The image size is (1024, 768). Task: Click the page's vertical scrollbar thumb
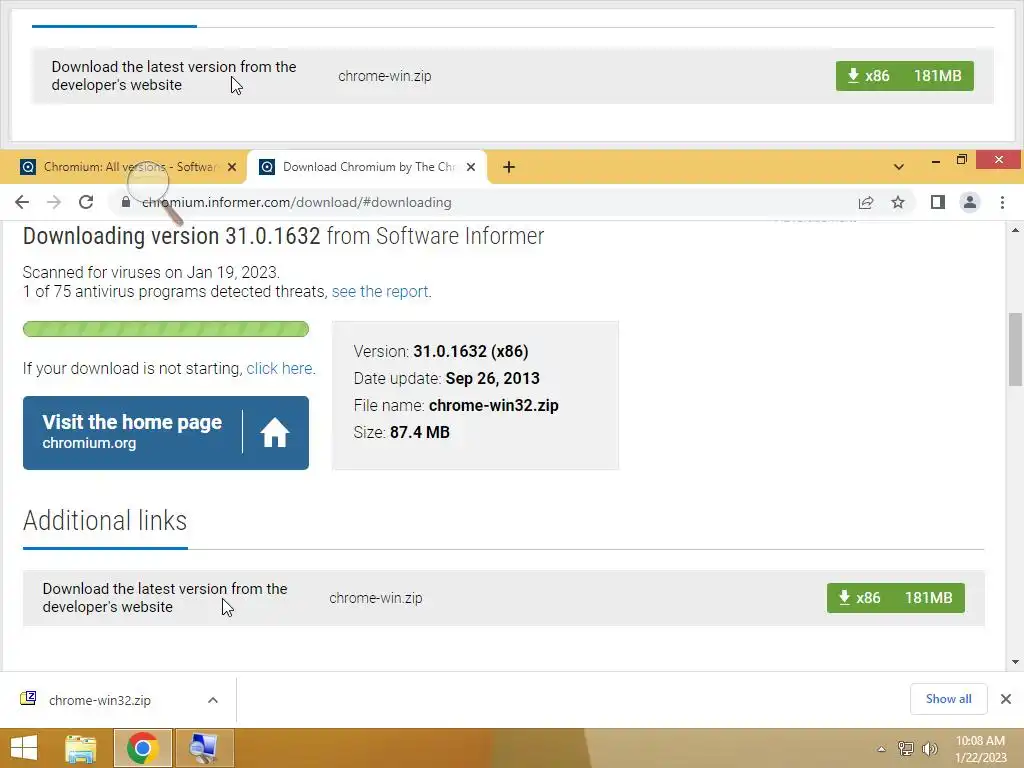coord(1015,349)
